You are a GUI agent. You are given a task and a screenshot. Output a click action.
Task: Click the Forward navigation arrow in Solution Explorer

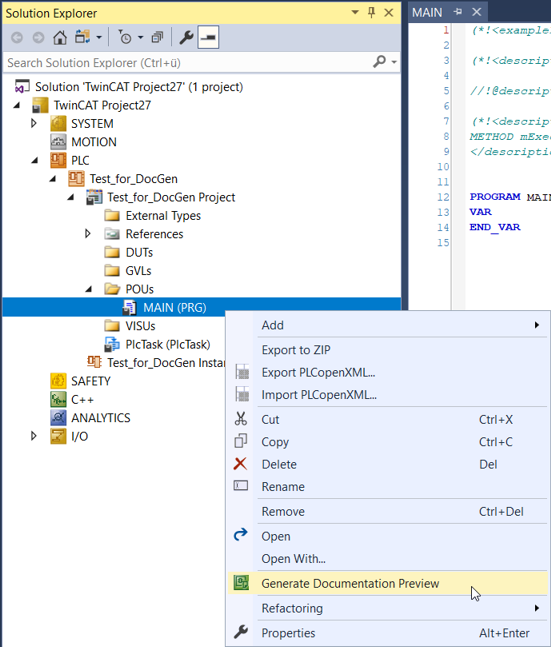(x=38, y=38)
